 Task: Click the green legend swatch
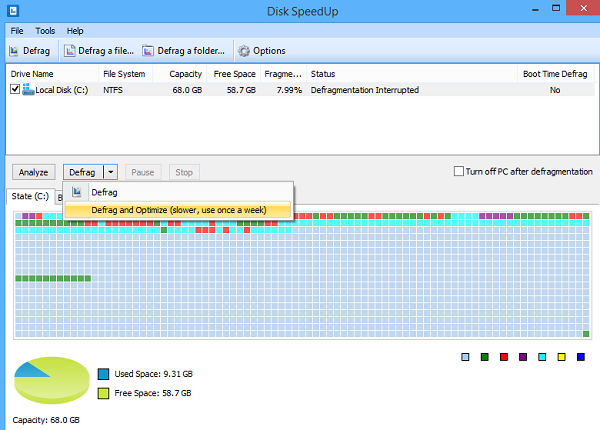pos(484,357)
